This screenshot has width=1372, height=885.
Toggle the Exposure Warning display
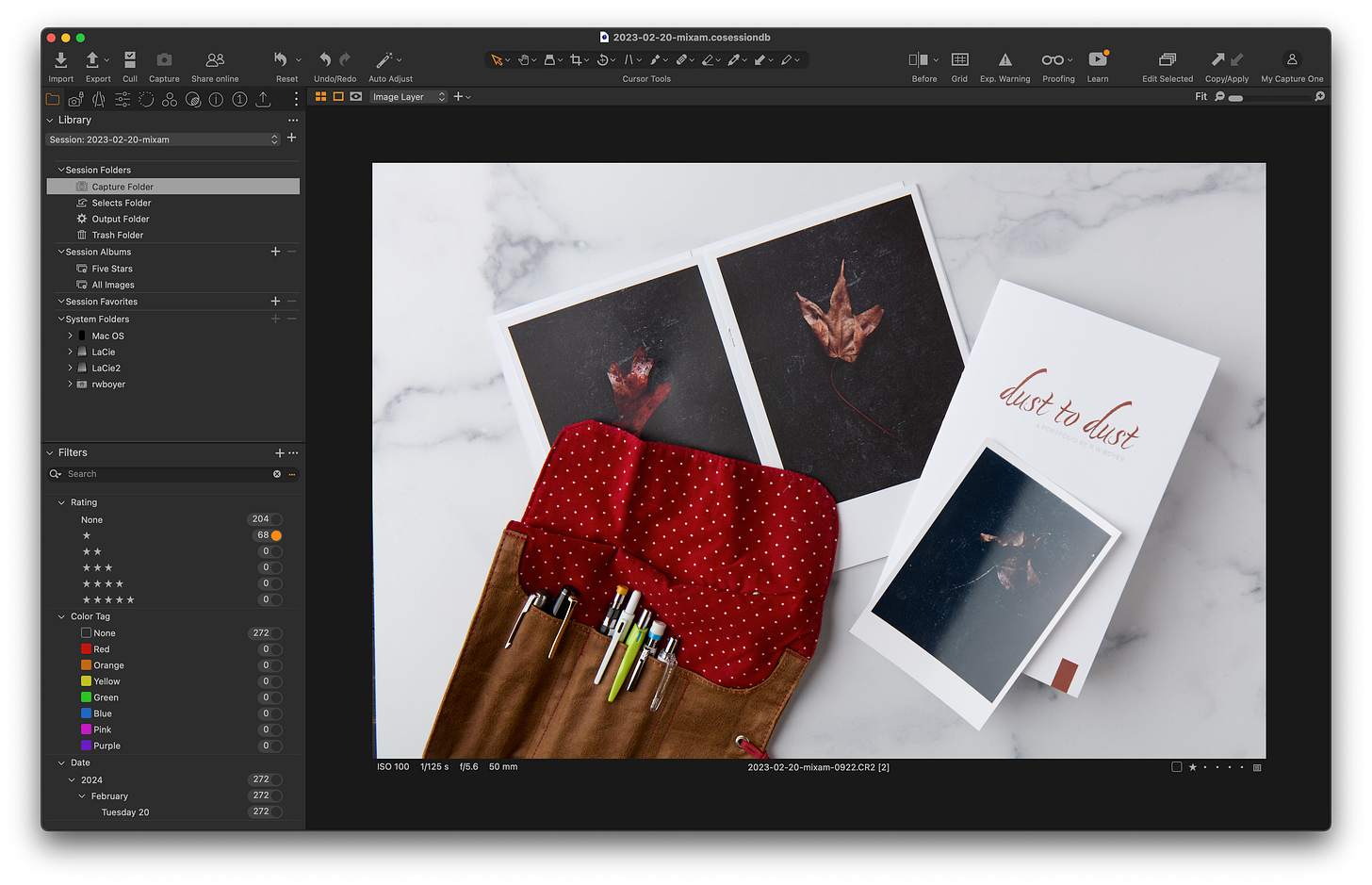1004,61
